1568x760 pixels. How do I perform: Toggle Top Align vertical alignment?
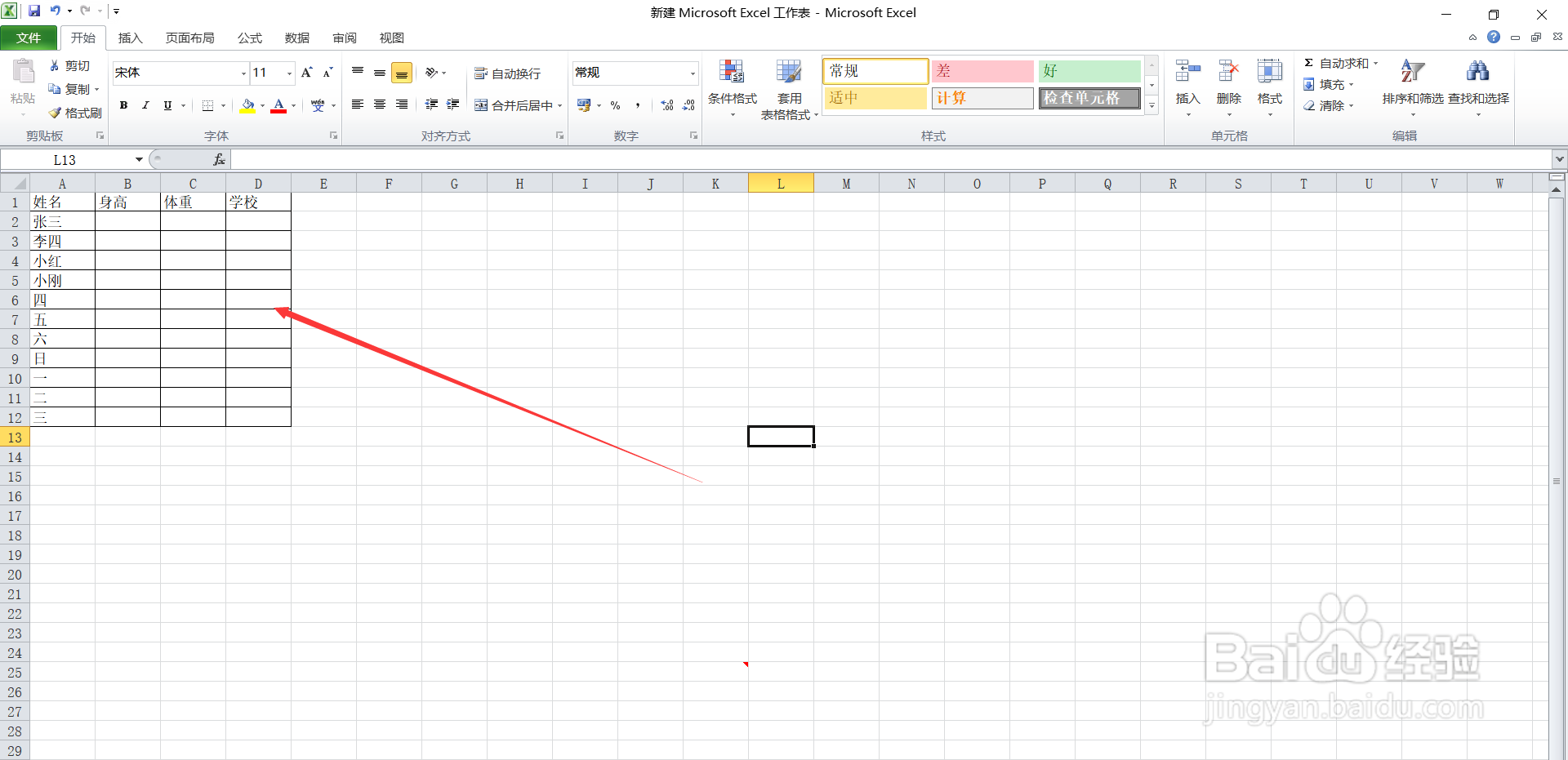[358, 73]
